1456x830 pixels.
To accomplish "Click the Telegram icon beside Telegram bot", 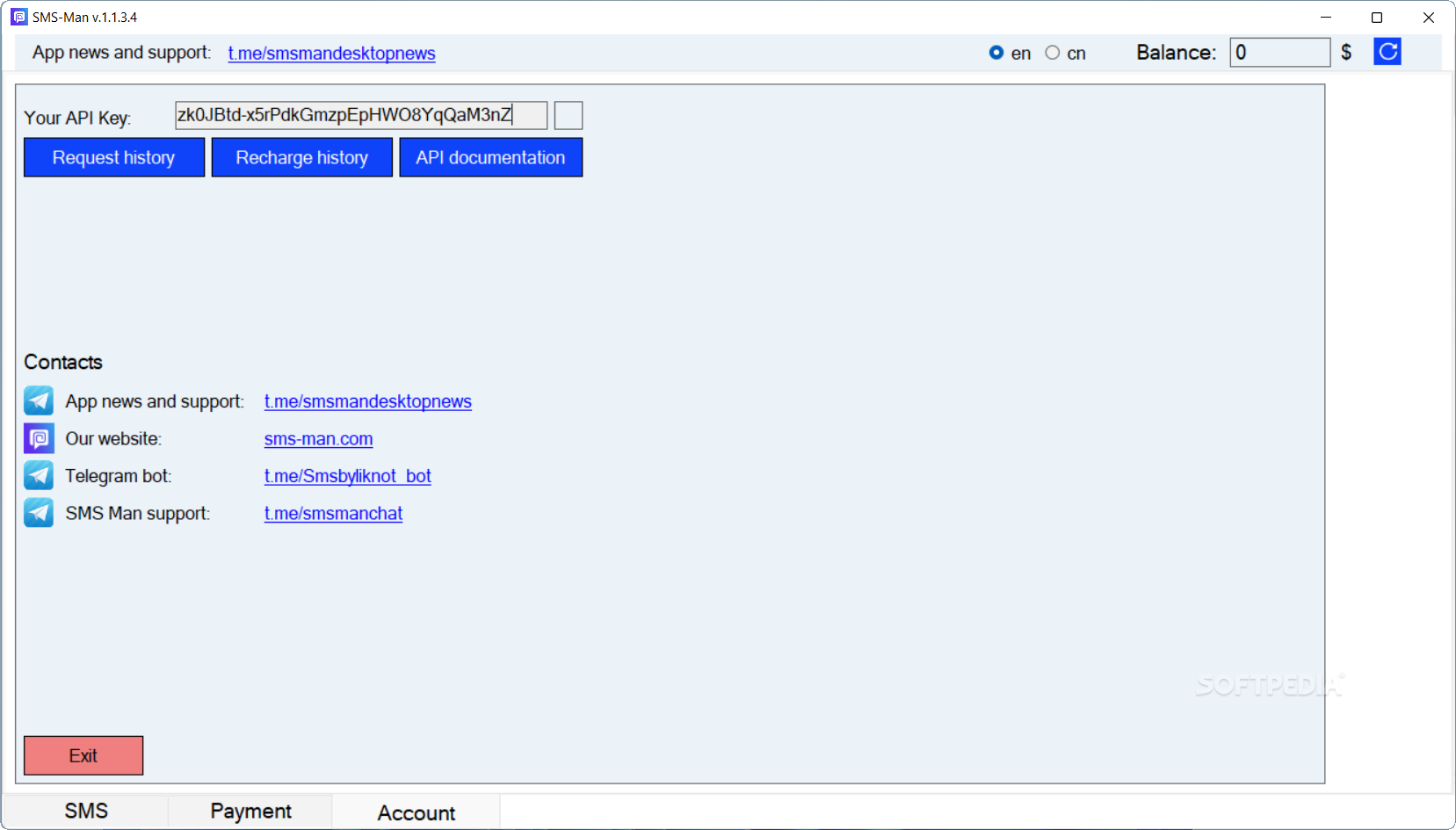I will [x=39, y=475].
